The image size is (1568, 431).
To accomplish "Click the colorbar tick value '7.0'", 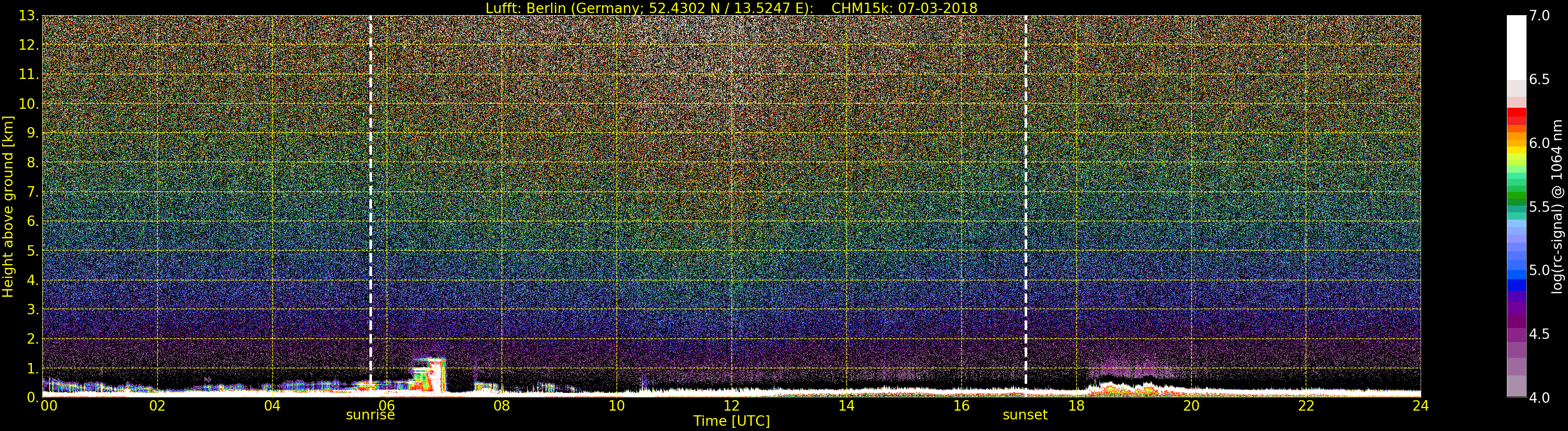I will tap(1540, 16).
